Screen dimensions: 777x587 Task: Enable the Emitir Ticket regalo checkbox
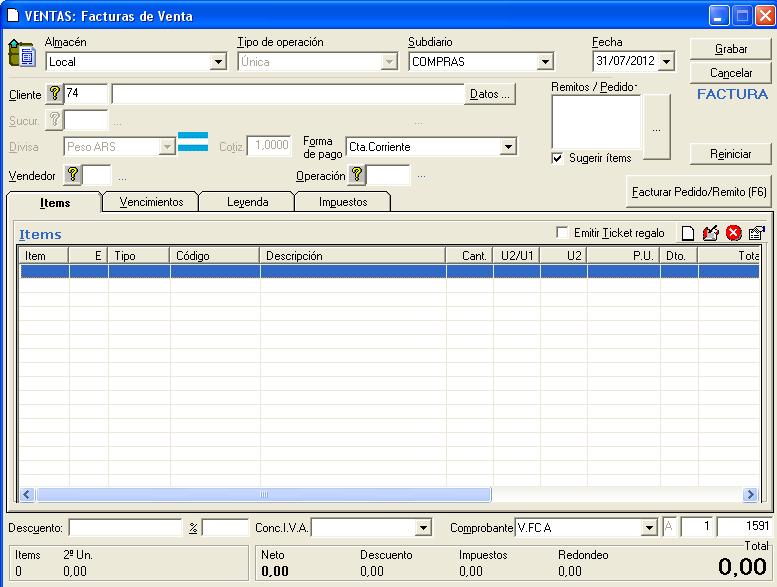click(x=562, y=233)
